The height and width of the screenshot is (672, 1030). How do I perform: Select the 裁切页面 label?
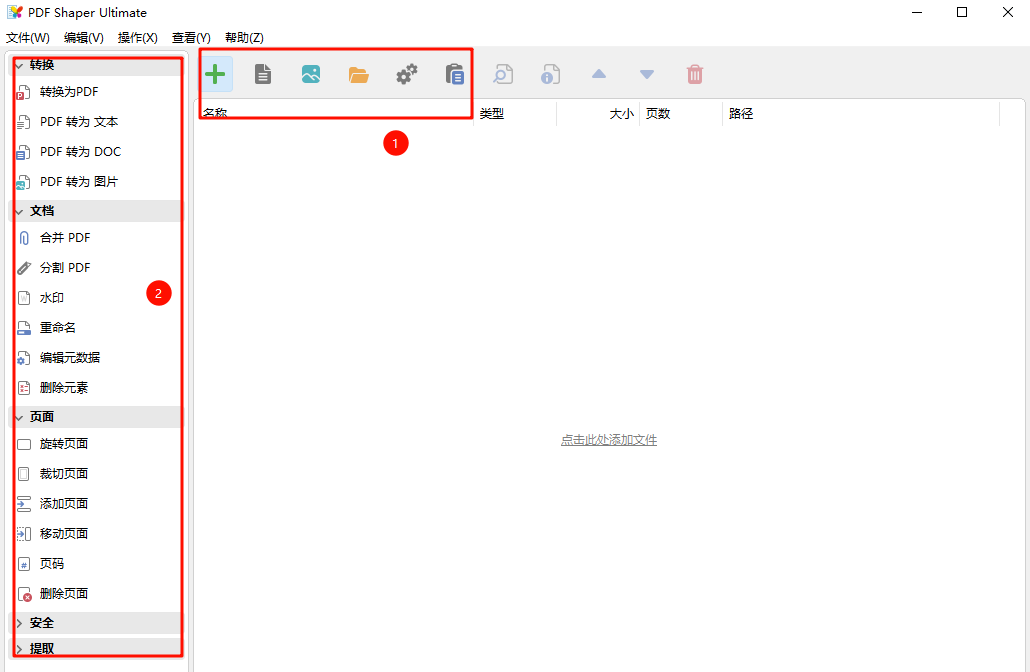[x=64, y=474]
